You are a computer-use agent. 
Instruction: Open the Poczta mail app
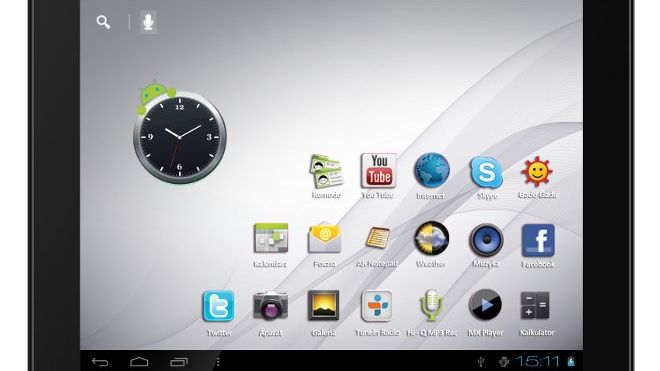(325, 238)
